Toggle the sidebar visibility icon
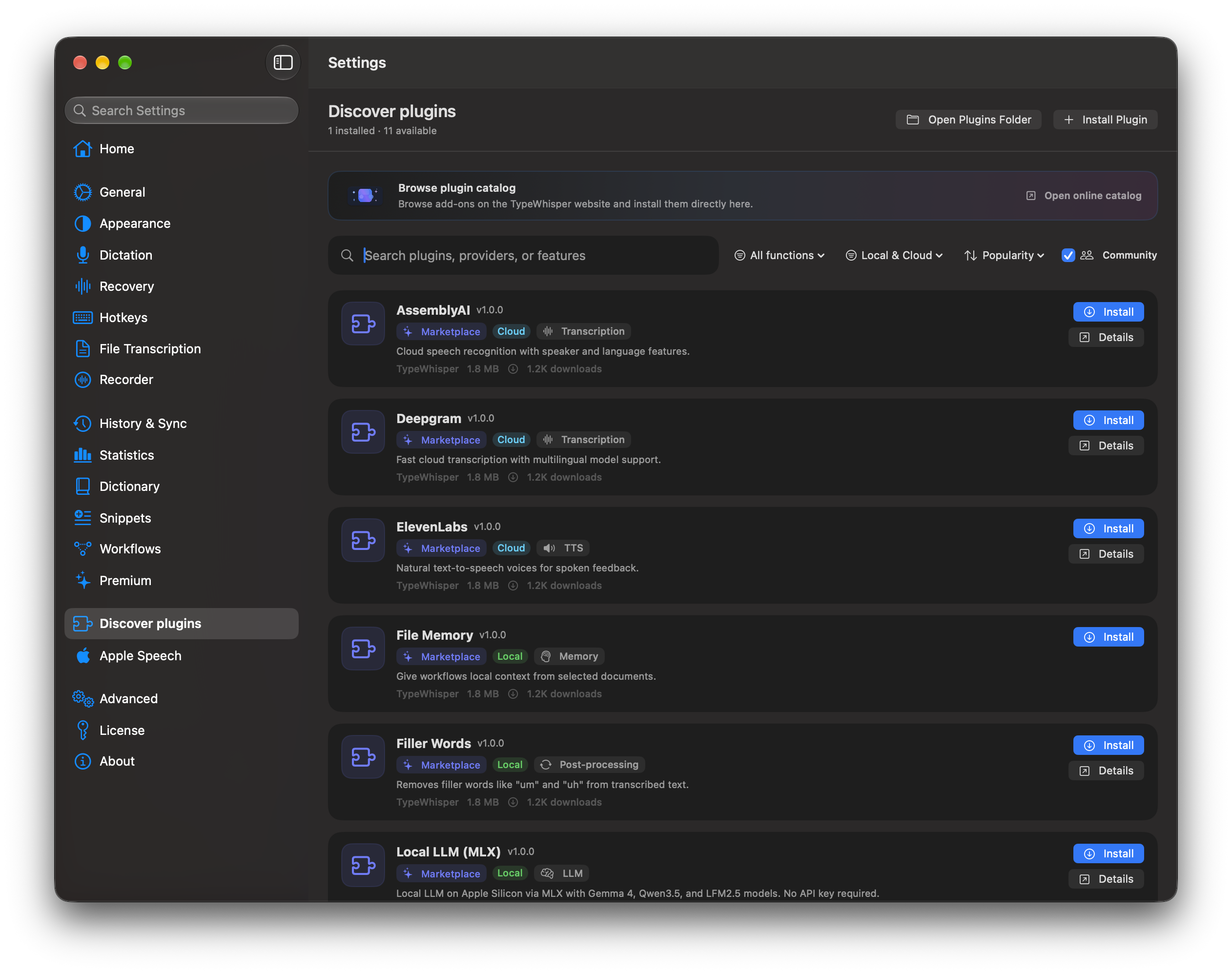This screenshot has height=974, width=1232. coord(283,62)
